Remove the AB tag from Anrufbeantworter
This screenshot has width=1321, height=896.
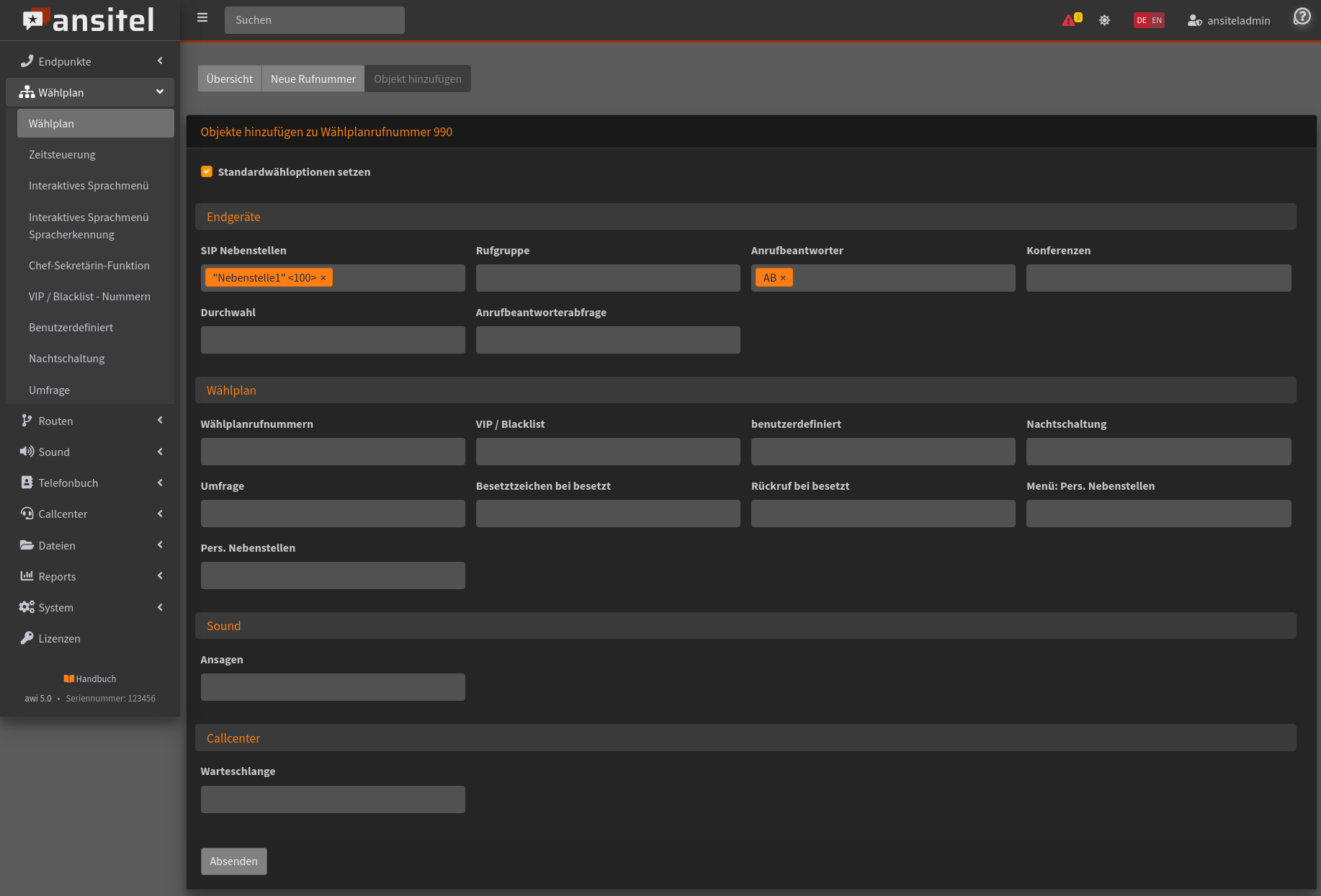tap(783, 278)
